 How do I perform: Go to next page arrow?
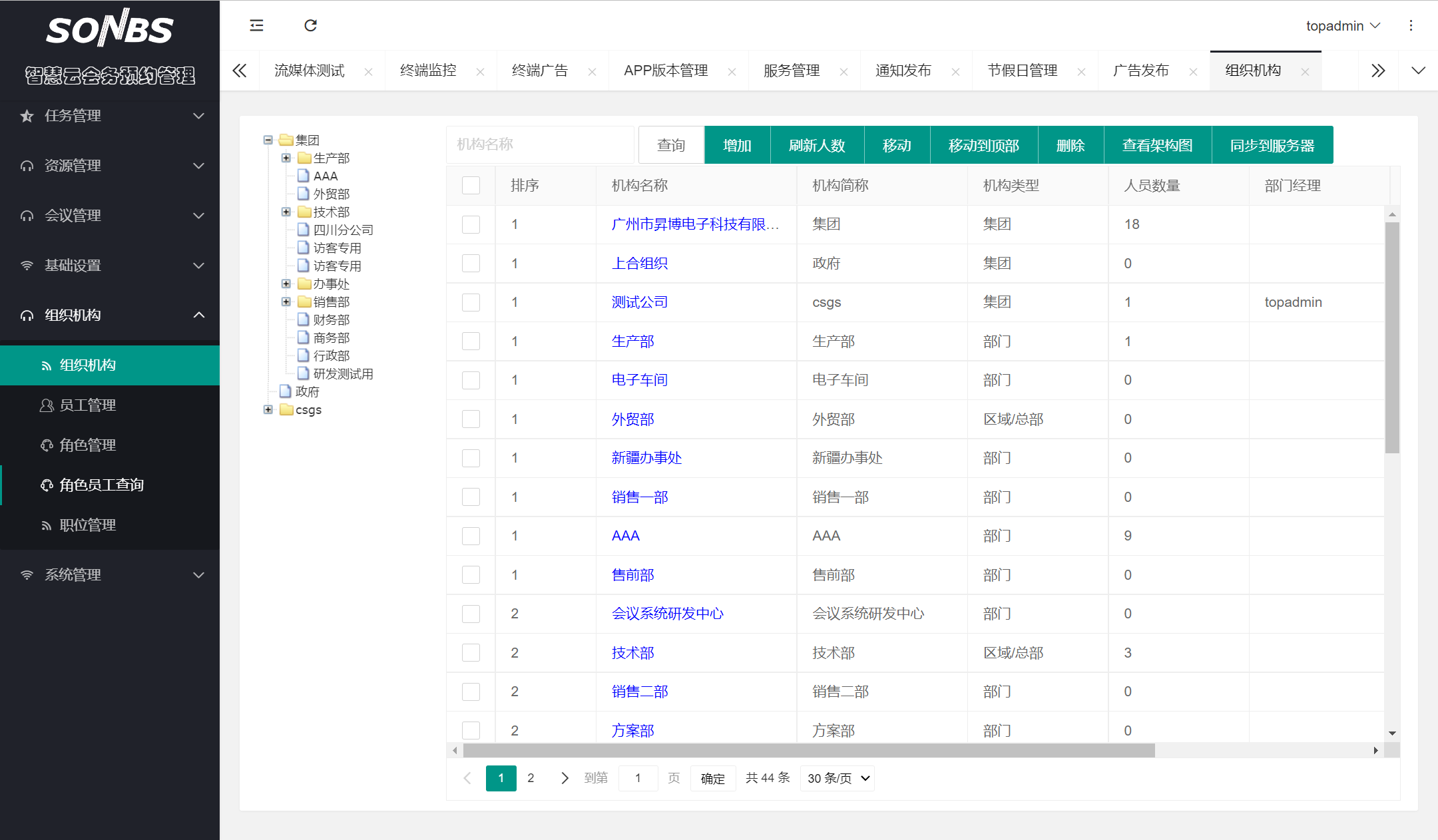tap(565, 778)
